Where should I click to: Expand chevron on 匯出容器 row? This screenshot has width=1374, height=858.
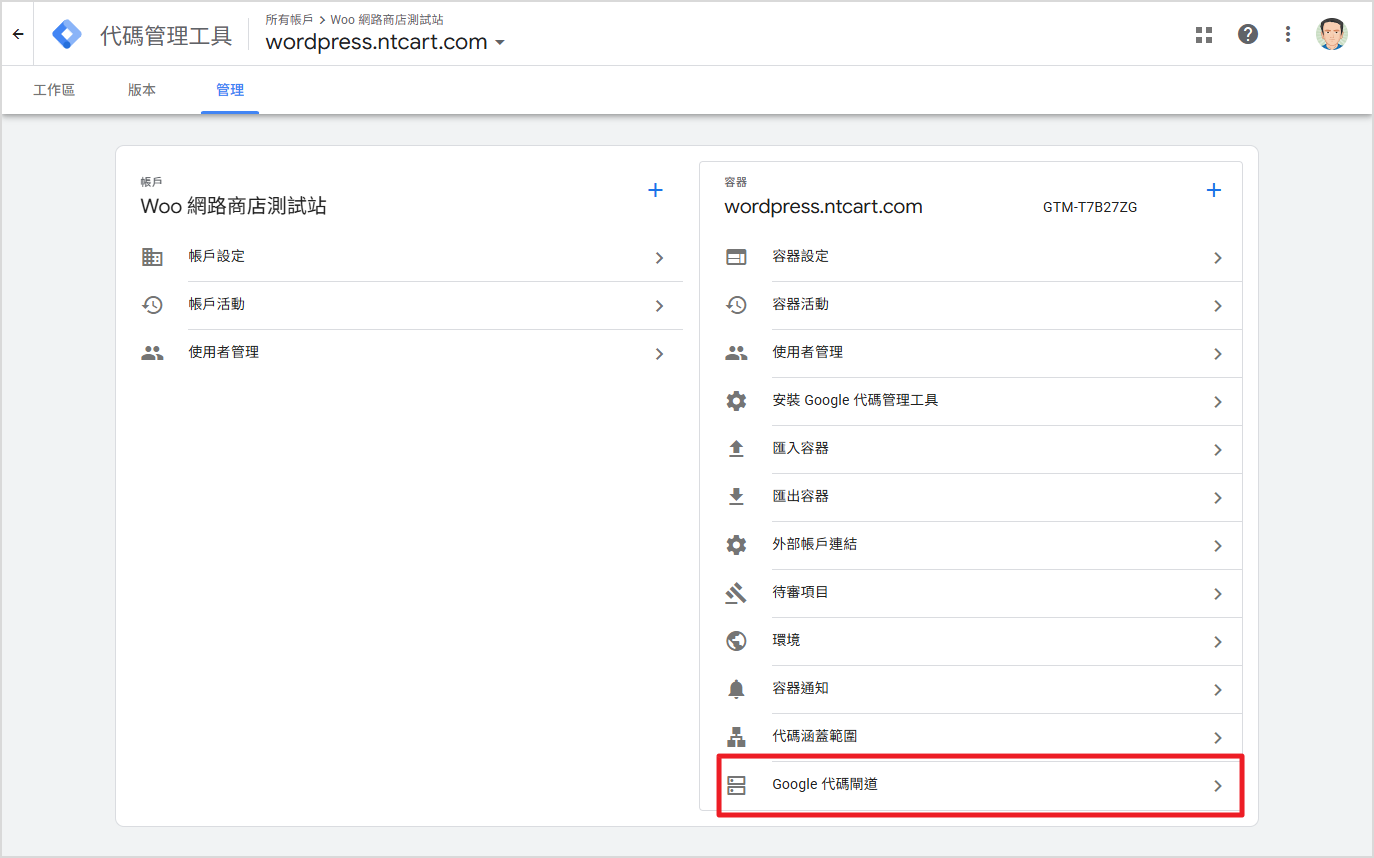tap(1218, 498)
